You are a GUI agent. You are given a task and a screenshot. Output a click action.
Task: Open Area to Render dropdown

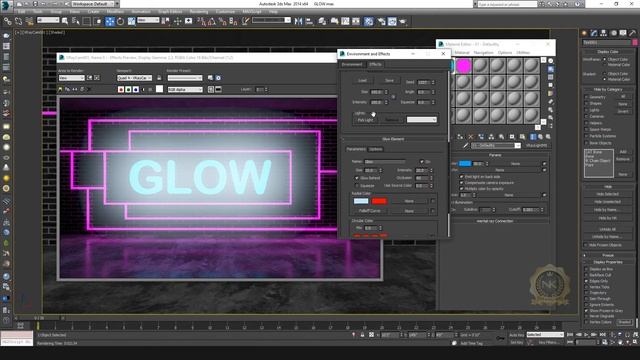pos(71,78)
